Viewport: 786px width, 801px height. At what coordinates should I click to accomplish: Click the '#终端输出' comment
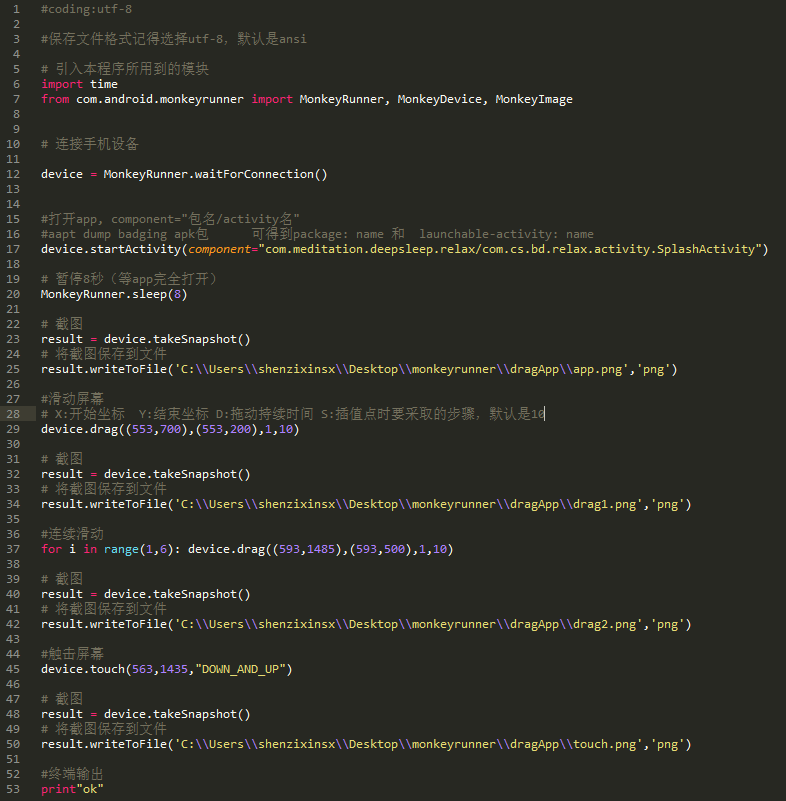point(72,774)
